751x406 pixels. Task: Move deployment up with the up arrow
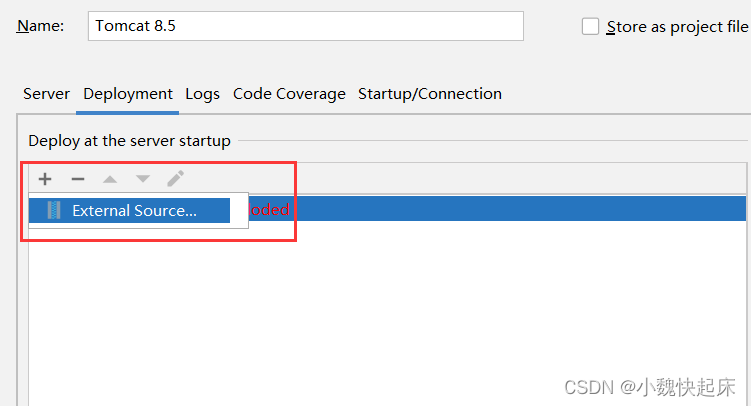coord(110,179)
